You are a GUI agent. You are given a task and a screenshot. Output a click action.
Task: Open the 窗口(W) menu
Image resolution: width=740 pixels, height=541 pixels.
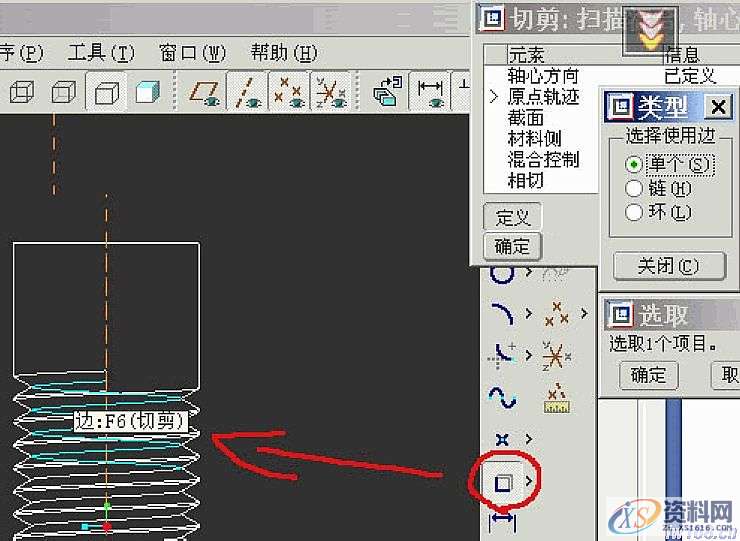point(192,53)
